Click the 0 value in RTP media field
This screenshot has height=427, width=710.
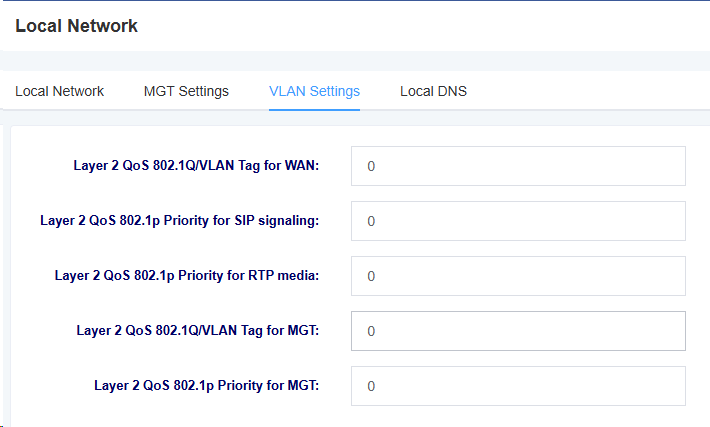click(371, 276)
